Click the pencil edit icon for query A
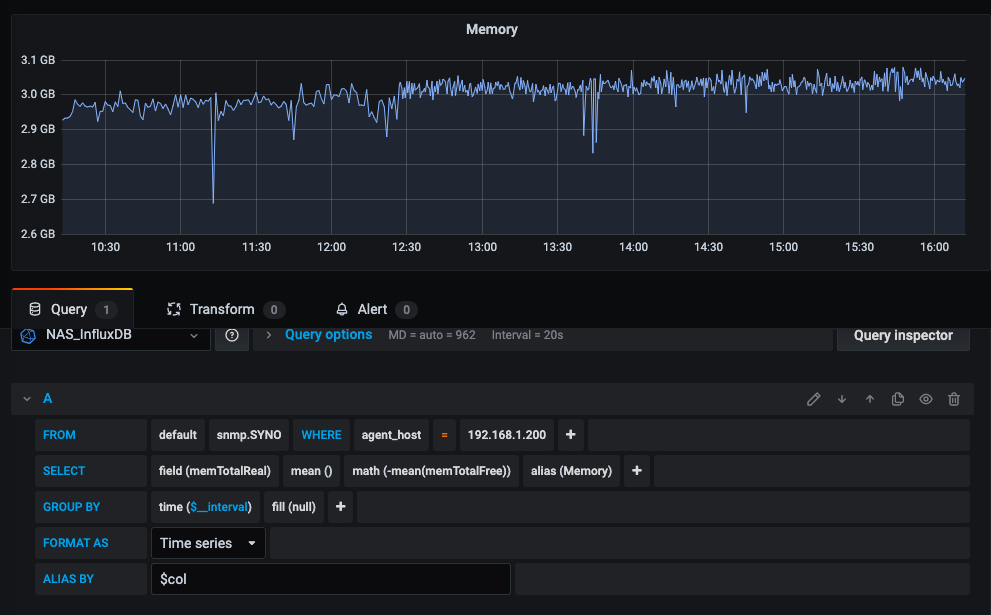This screenshot has width=991, height=615. click(x=814, y=399)
